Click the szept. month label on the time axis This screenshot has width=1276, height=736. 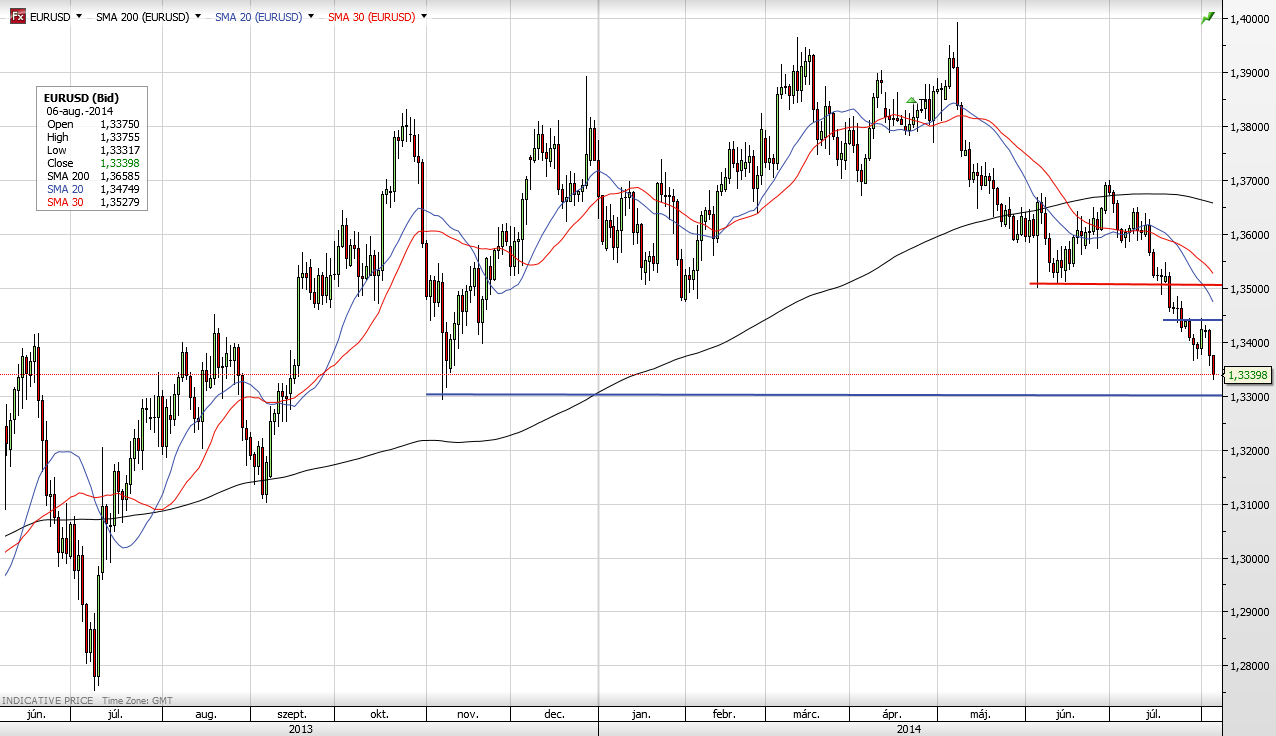pos(292,715)
